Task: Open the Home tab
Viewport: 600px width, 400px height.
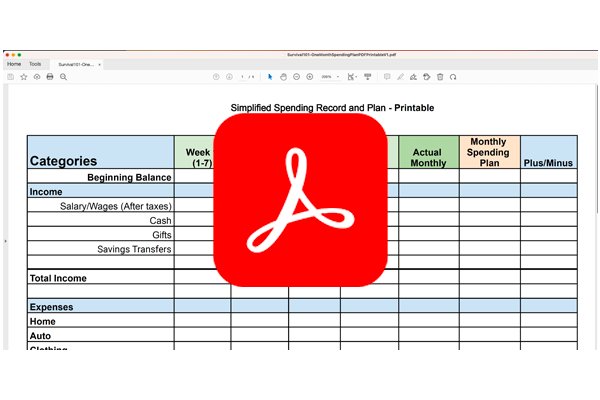Action: (14, 64)
